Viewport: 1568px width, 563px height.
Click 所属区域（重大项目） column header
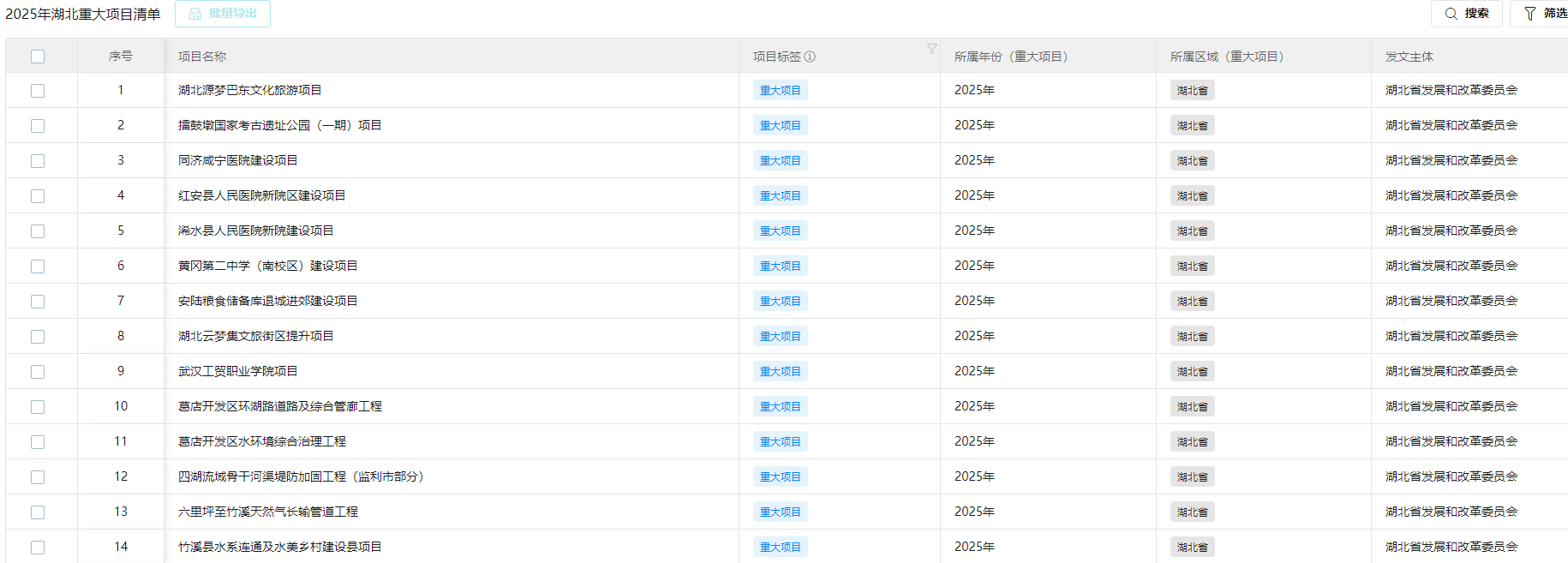tap(1226, 57)
